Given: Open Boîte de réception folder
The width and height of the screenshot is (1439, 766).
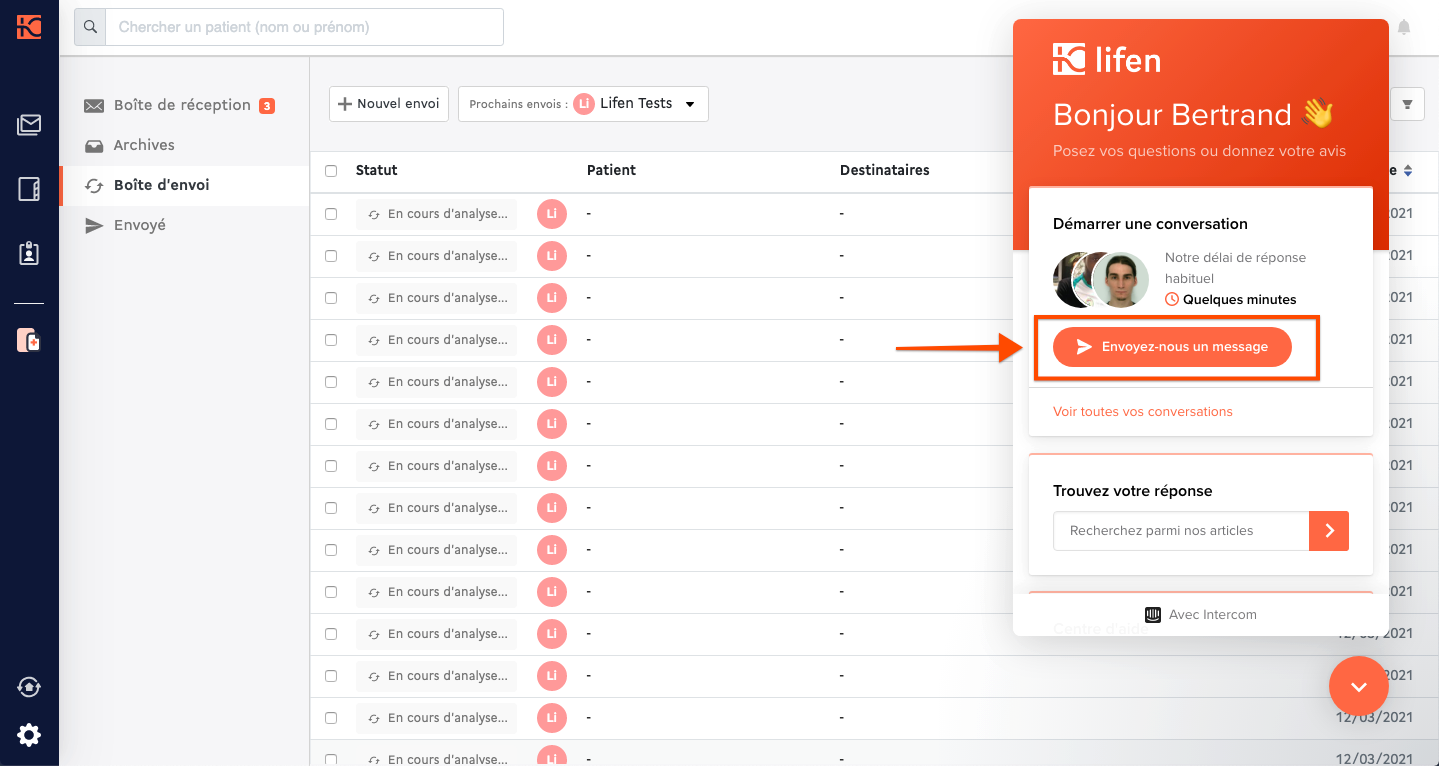Looking at the screenshot, I should pos(184,105).
